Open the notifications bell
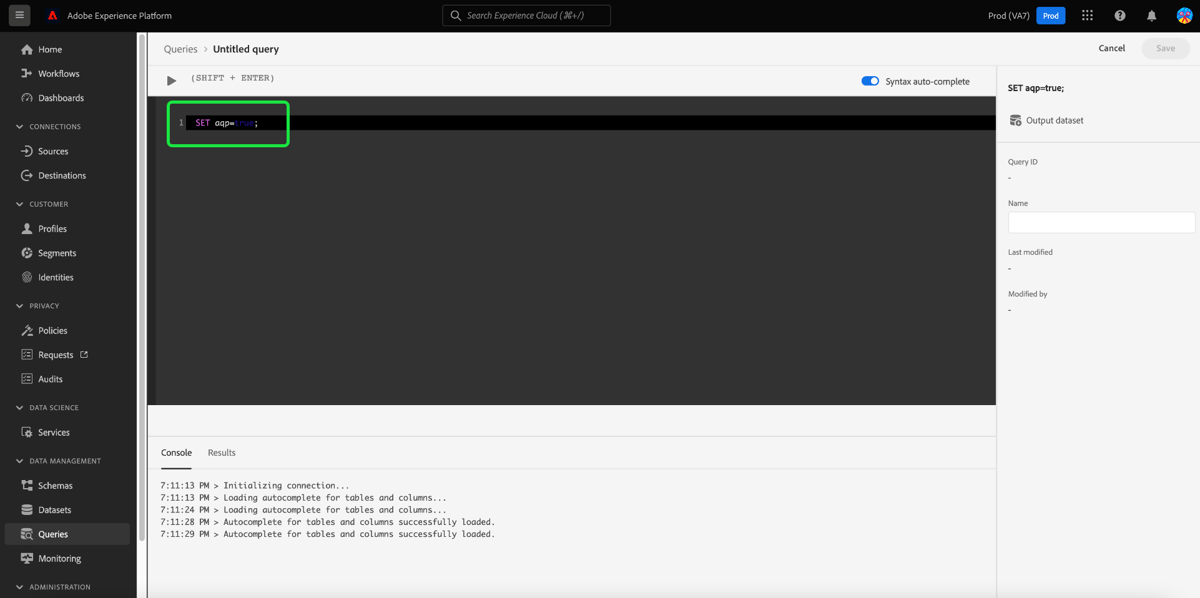1200x598 pixels. [x=1152, y=15]
